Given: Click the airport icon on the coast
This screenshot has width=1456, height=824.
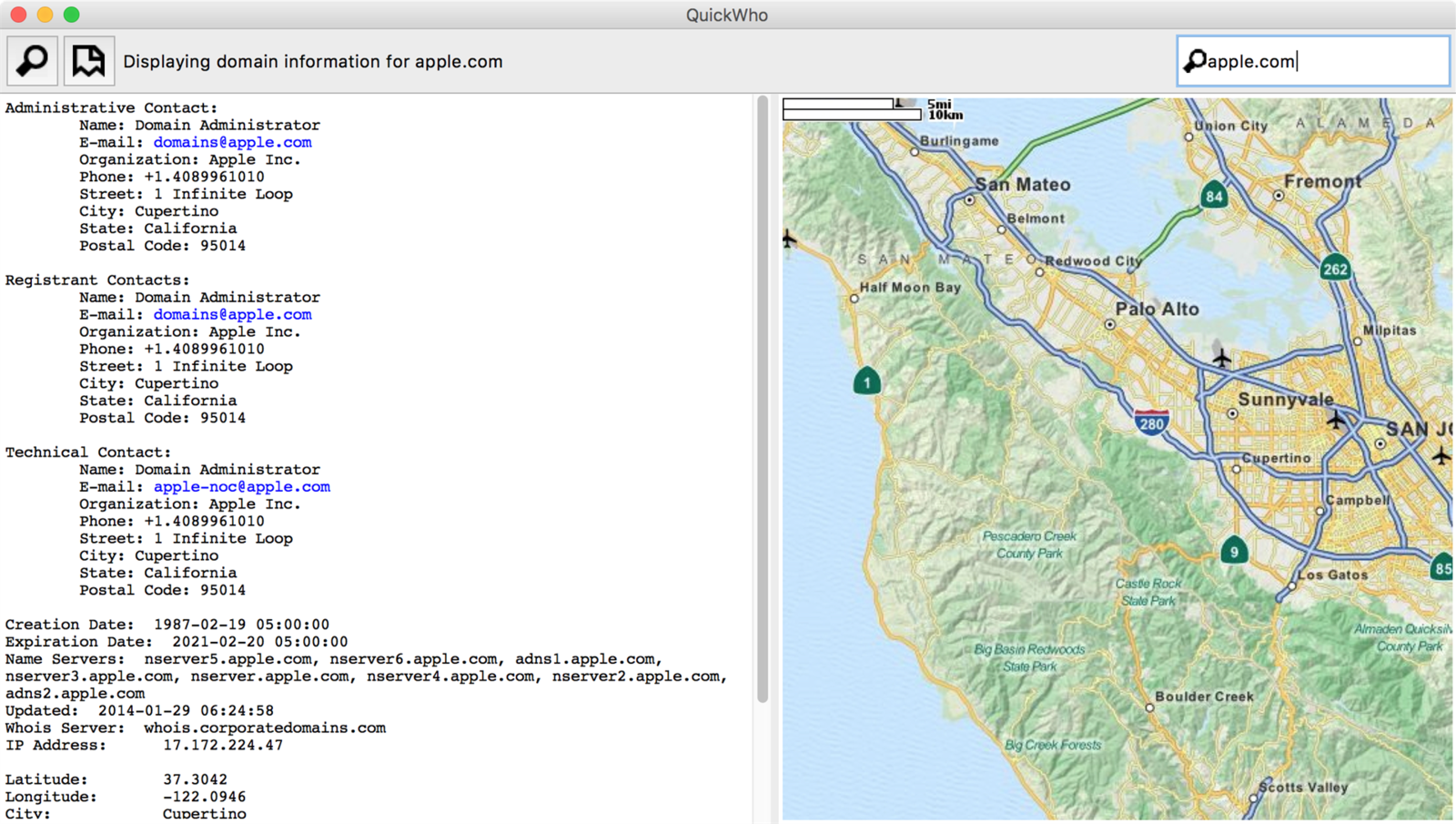Looking at the screenshot, I should (x=789, y=239).
